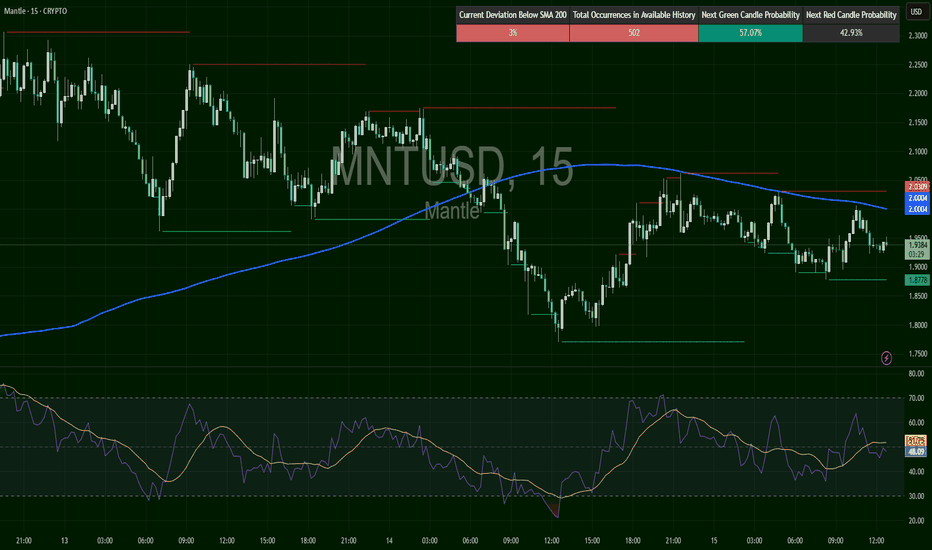The height and width of the screenshot is (550, 932).
Task: Select Next Green Candle Probability header
Action: pos(750,15)
